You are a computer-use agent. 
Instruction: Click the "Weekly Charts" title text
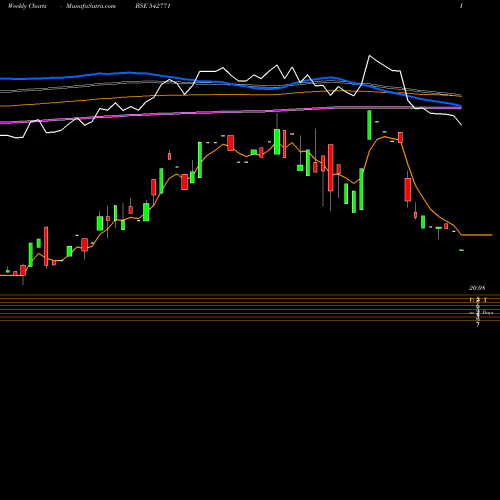[x=27, y=6]
